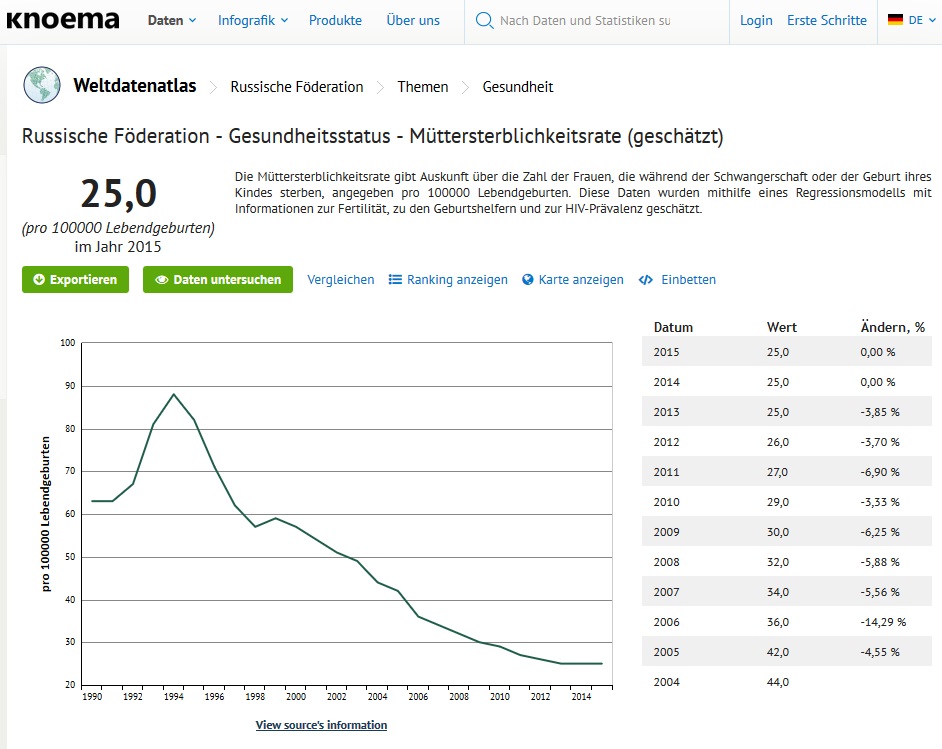Click the 30,0 value for 2009

777,532
